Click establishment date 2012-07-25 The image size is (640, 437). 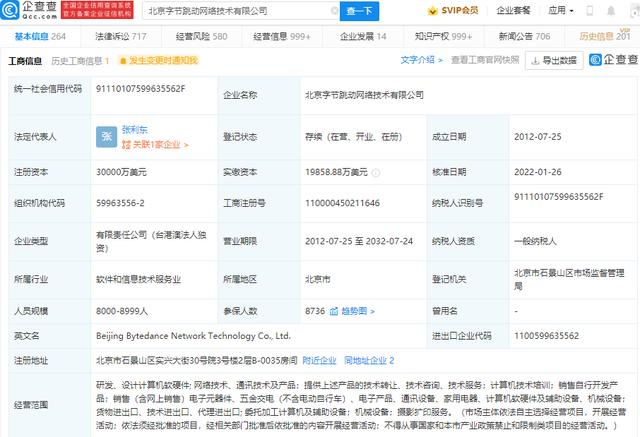(x=538, y=137)
